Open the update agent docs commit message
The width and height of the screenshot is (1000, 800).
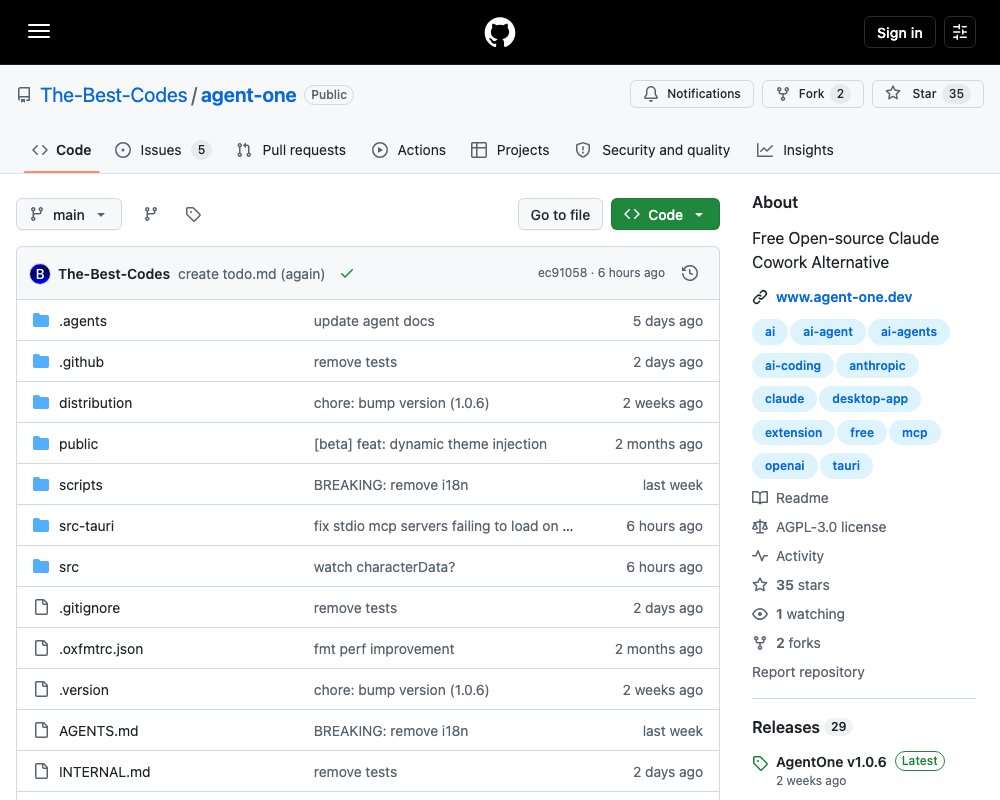(374, 321)
